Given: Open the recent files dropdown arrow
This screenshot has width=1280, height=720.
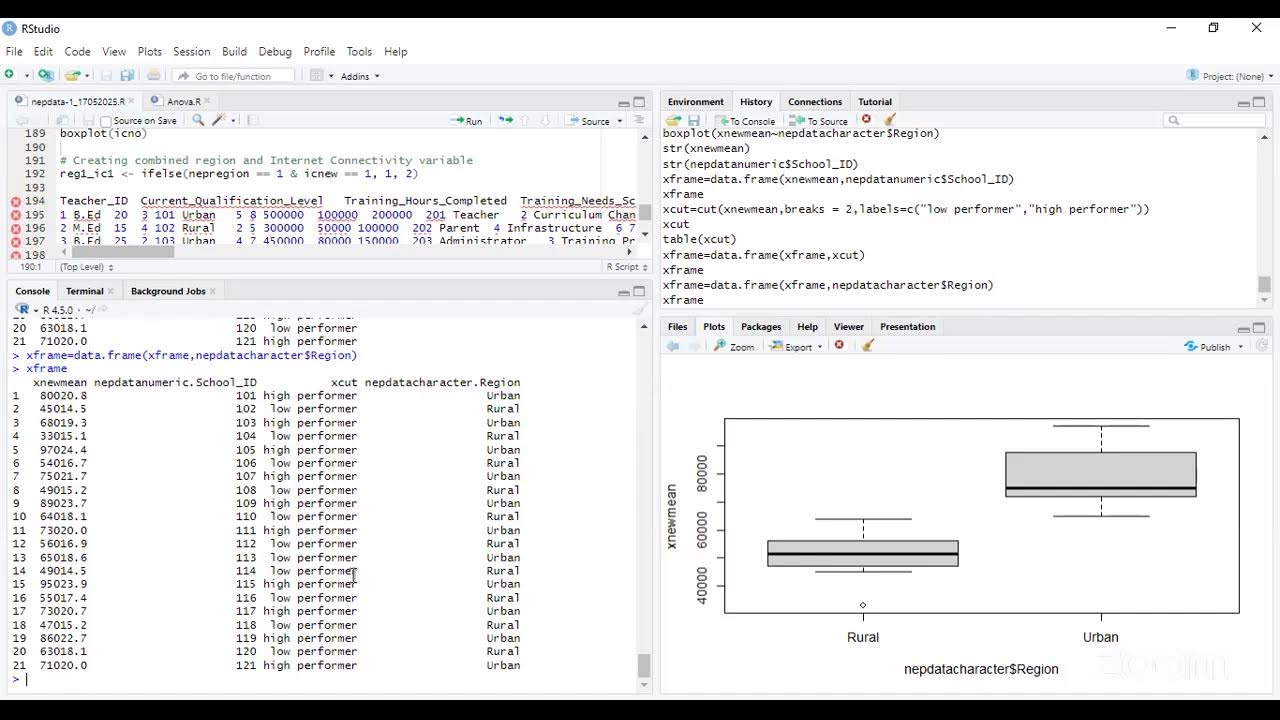Looking at the screenshot, I should coord(87,76).
